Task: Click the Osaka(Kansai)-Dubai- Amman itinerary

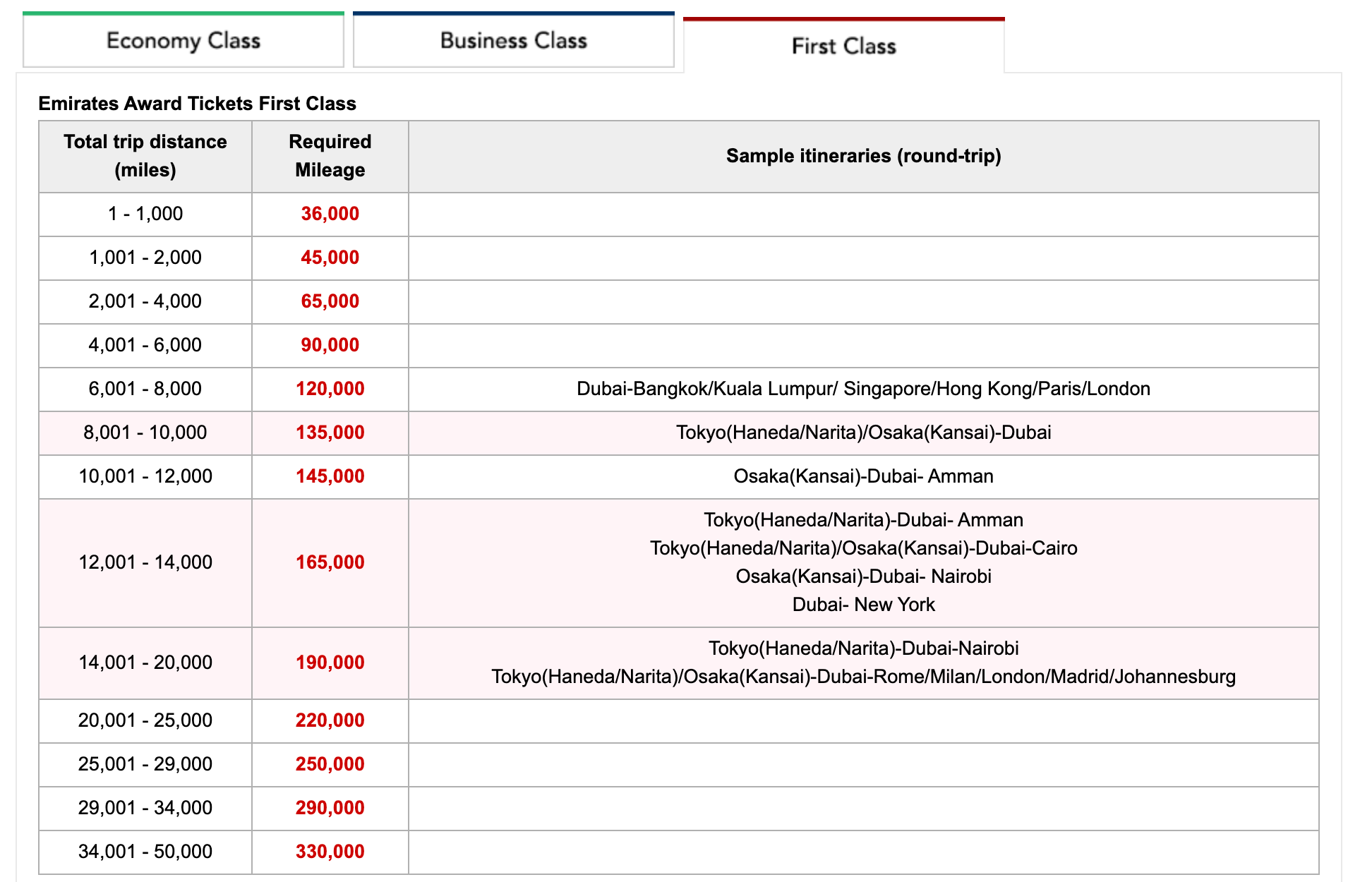Action: [x=864, y=476]
